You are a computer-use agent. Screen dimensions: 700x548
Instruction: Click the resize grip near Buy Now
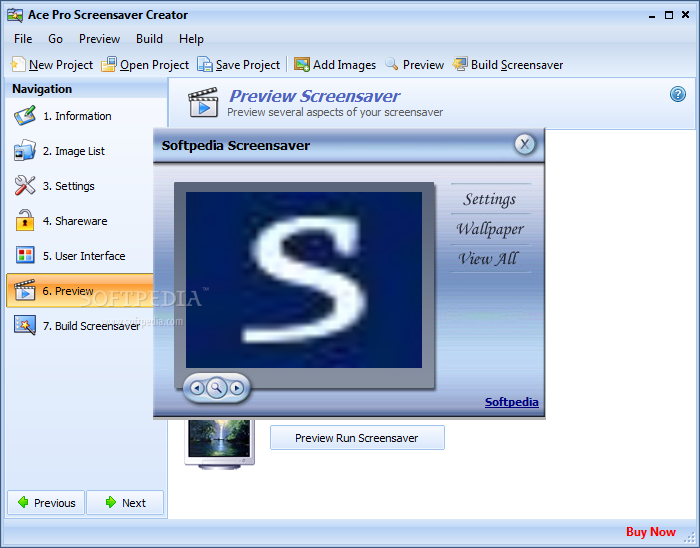click(690, 535)
